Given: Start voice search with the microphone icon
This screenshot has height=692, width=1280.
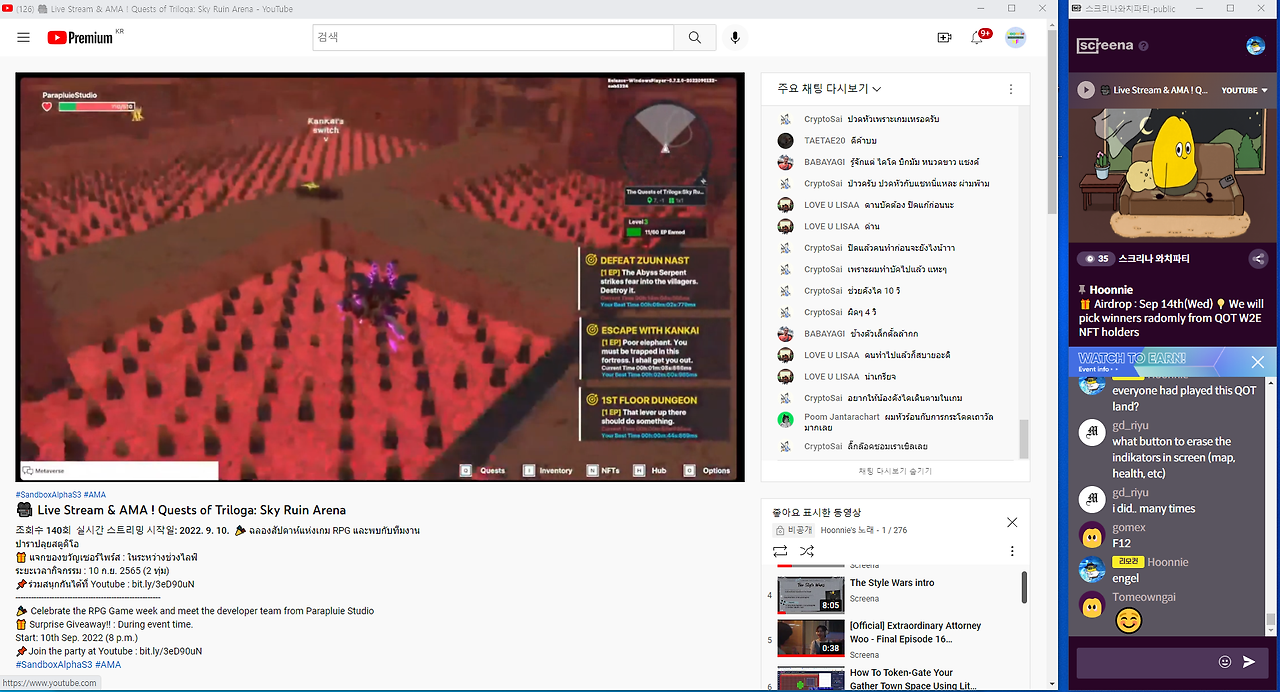Looking at the screenshot, I should pos(735,37).
